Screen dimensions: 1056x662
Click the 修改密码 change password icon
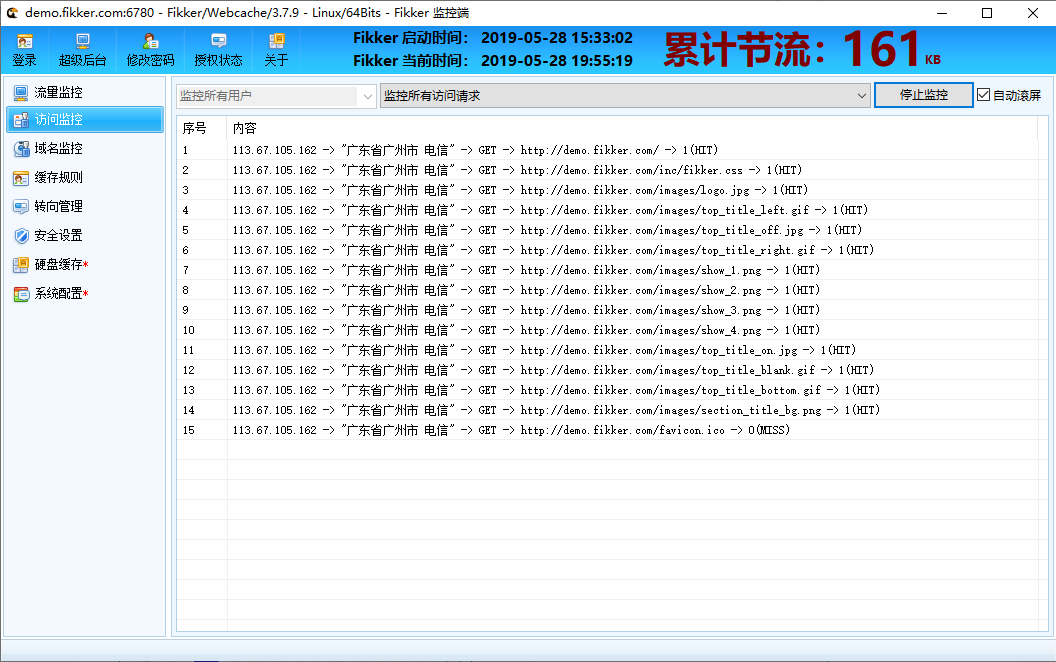(150, 42)
